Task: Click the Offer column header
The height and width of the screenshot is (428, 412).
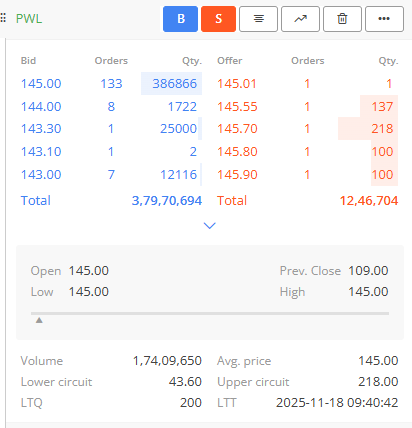Action: click(230, 61)
